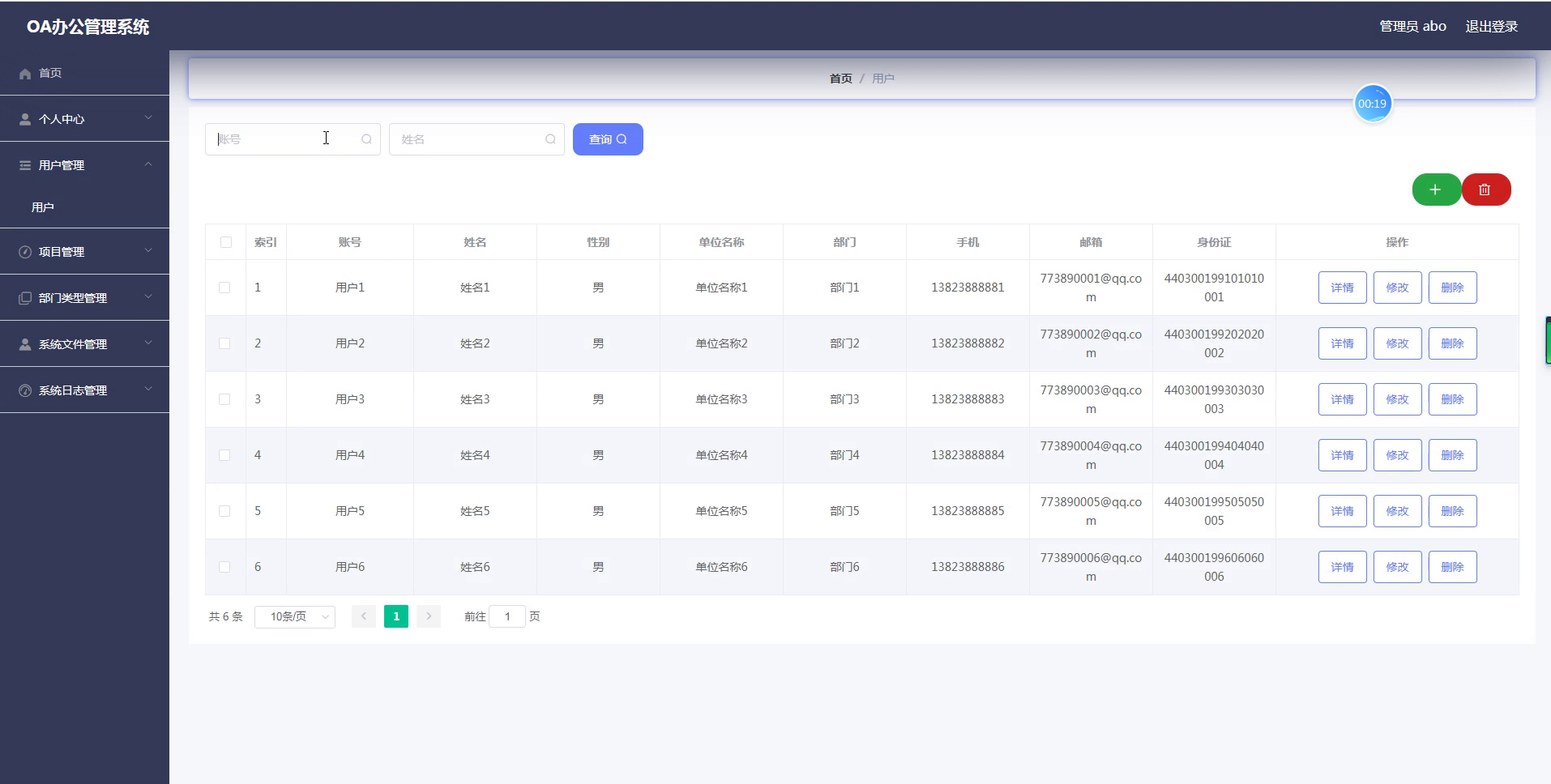Click 删除 for 用户6
Image resolution: width=1551 pixels, height=784 pixels.
click(1453, 567)
